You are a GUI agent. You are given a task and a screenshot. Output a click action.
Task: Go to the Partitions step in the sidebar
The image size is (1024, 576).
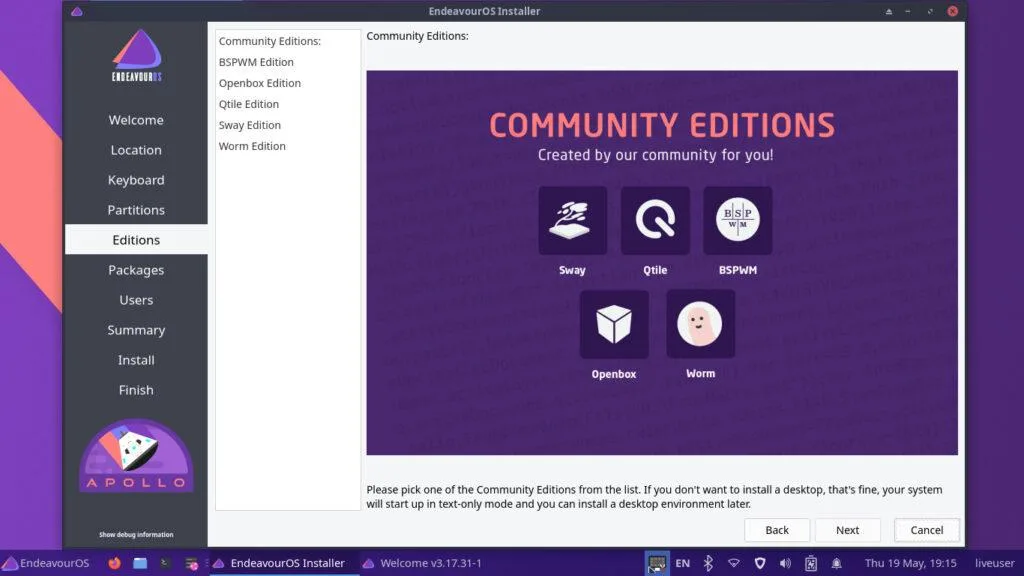click(136, 210)
